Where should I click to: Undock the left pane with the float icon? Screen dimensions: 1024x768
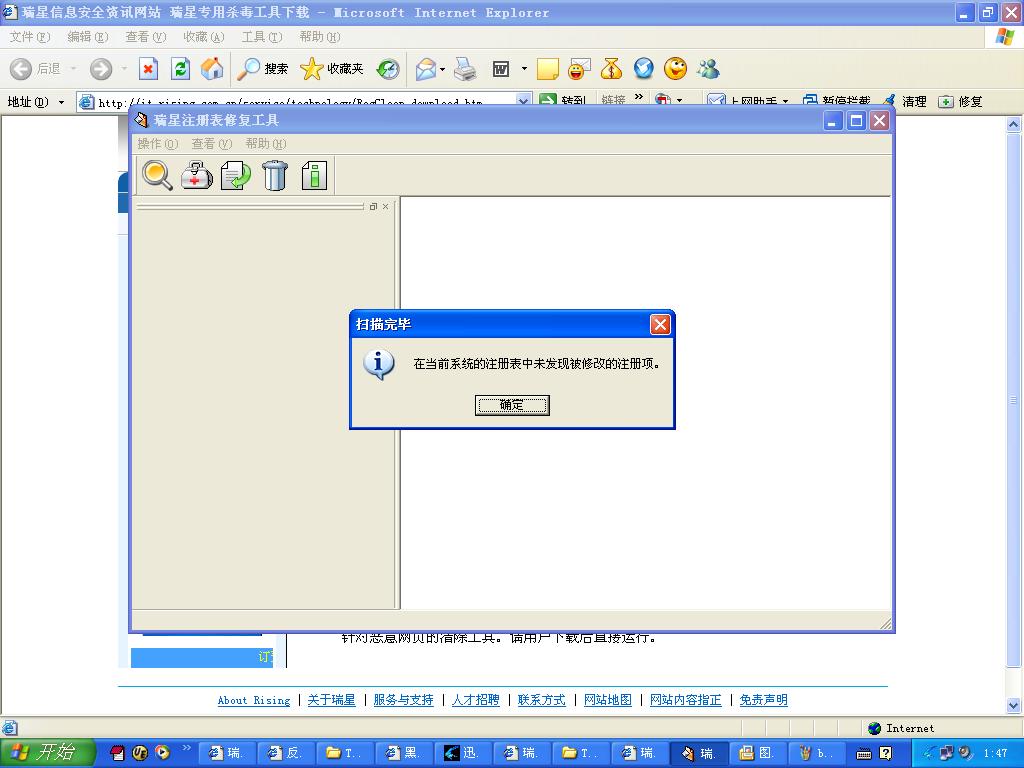[373, 206]
